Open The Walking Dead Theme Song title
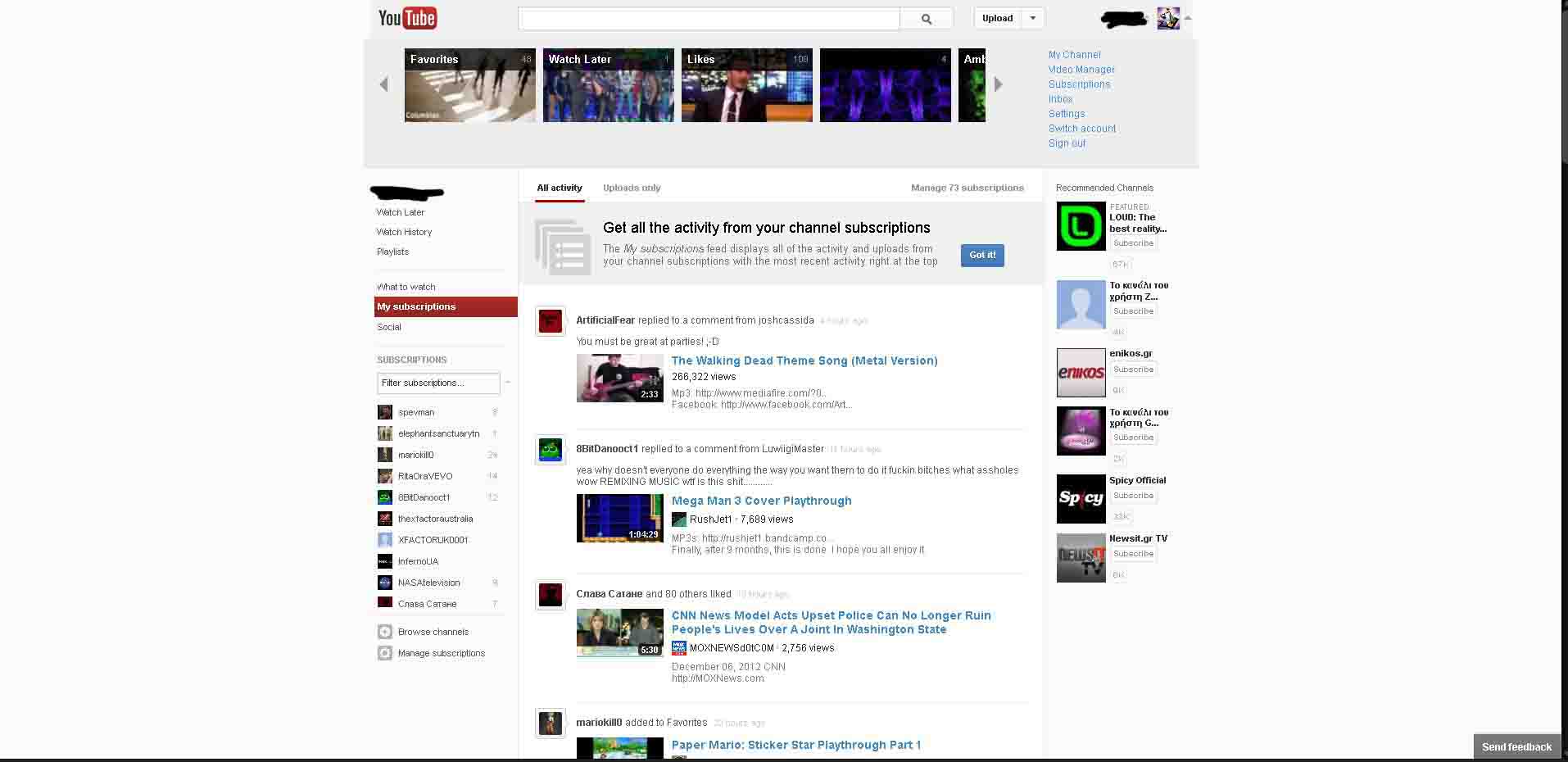This screenshot has width=1568, height=762. [804, 361]
